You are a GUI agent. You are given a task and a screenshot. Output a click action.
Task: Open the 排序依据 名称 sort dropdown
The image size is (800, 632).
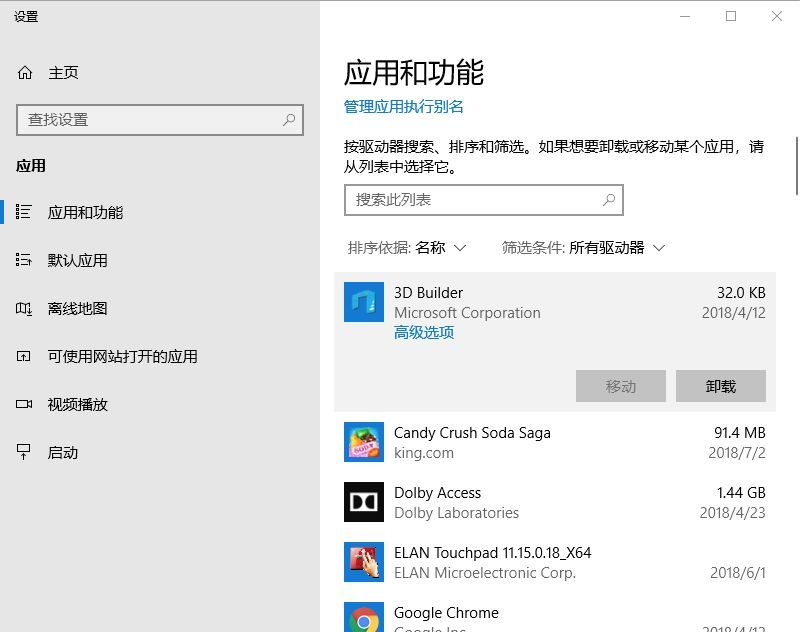click(x=407, y=248)
